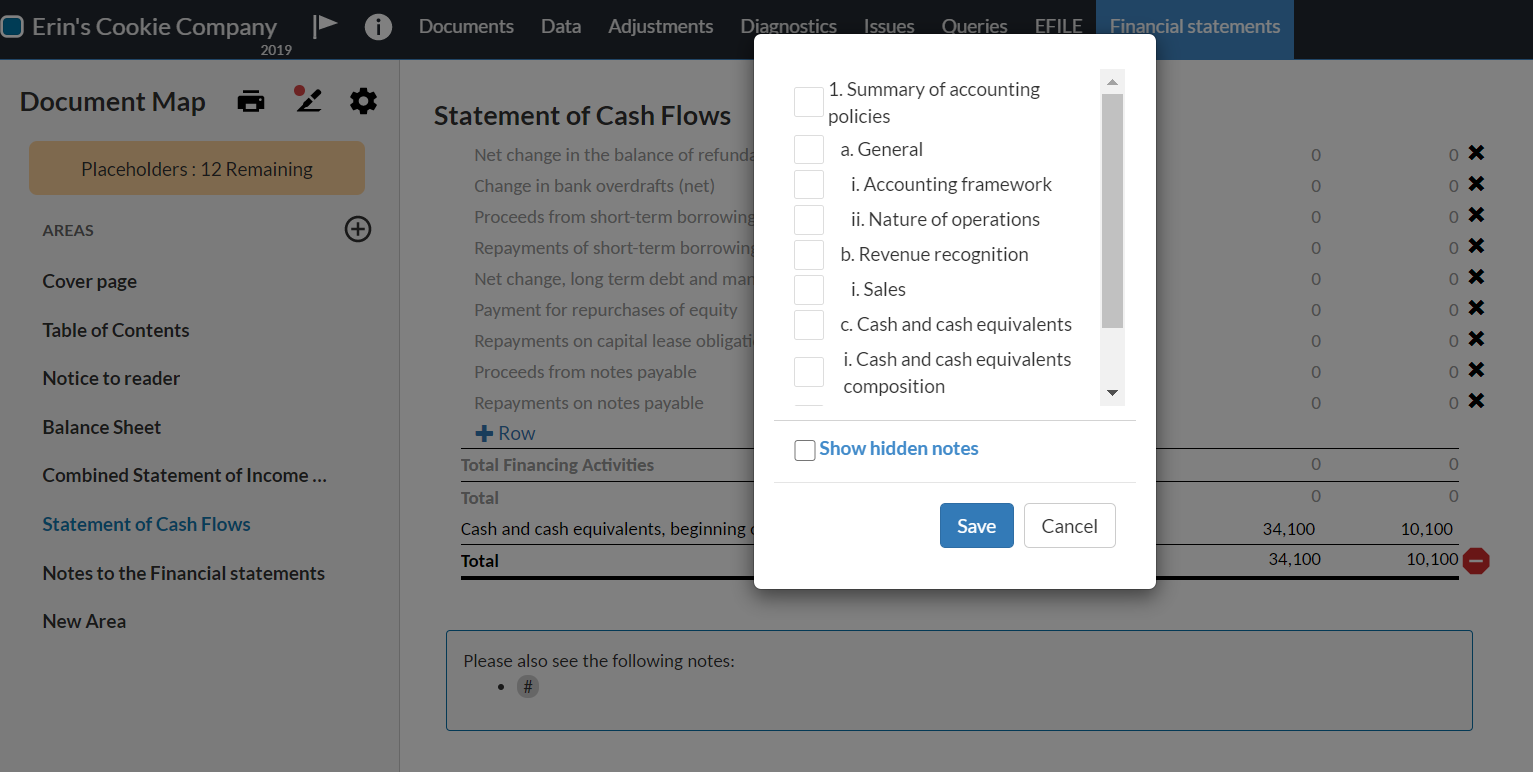The height and width of the screenshot is (772, 1533).
Task: Click the red pencil edit icon
Action: pyautogui.click(x=307, y=100)
